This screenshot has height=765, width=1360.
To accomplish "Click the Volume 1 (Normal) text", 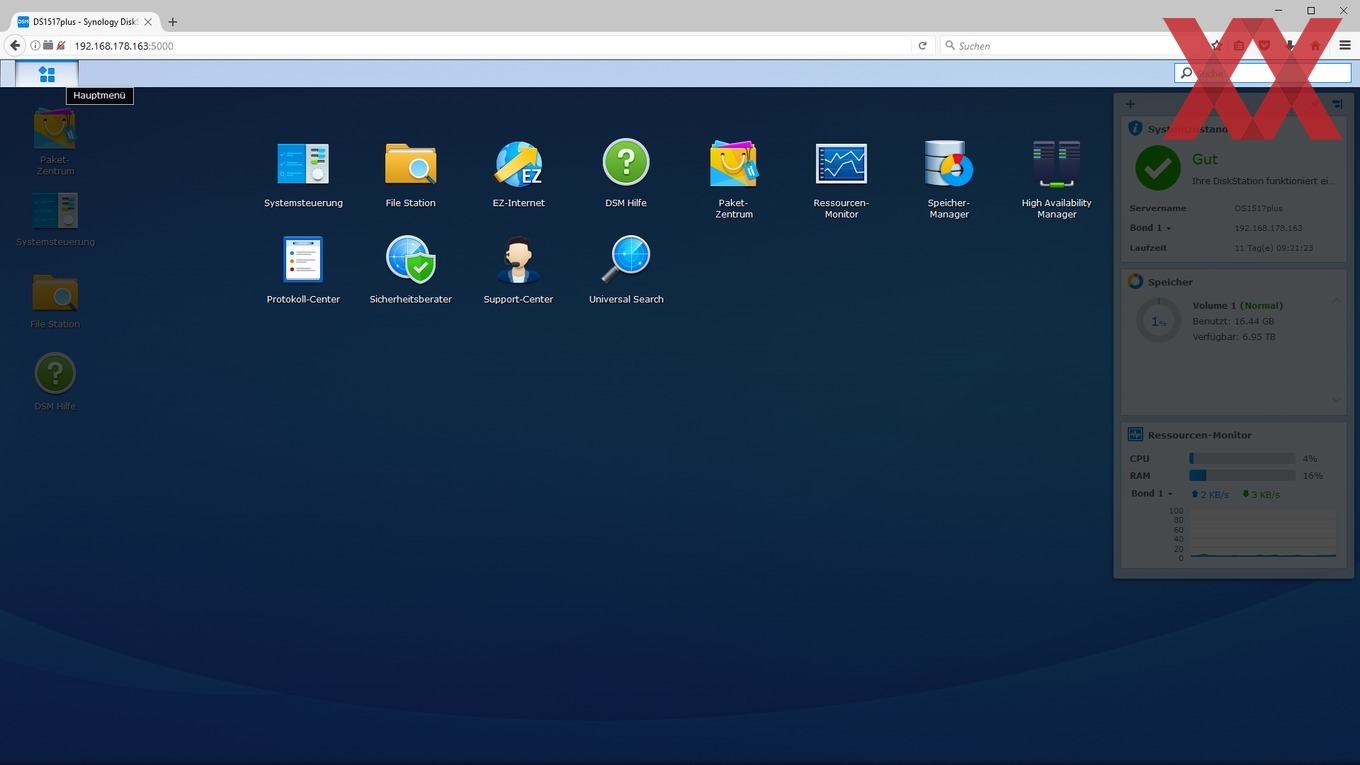I will 1237,305.
